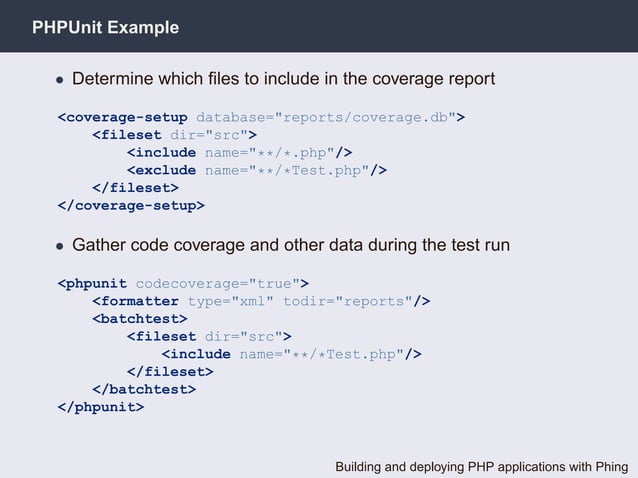
Task: Click the opening <batchtest> tag
Action: coord(140,319)
